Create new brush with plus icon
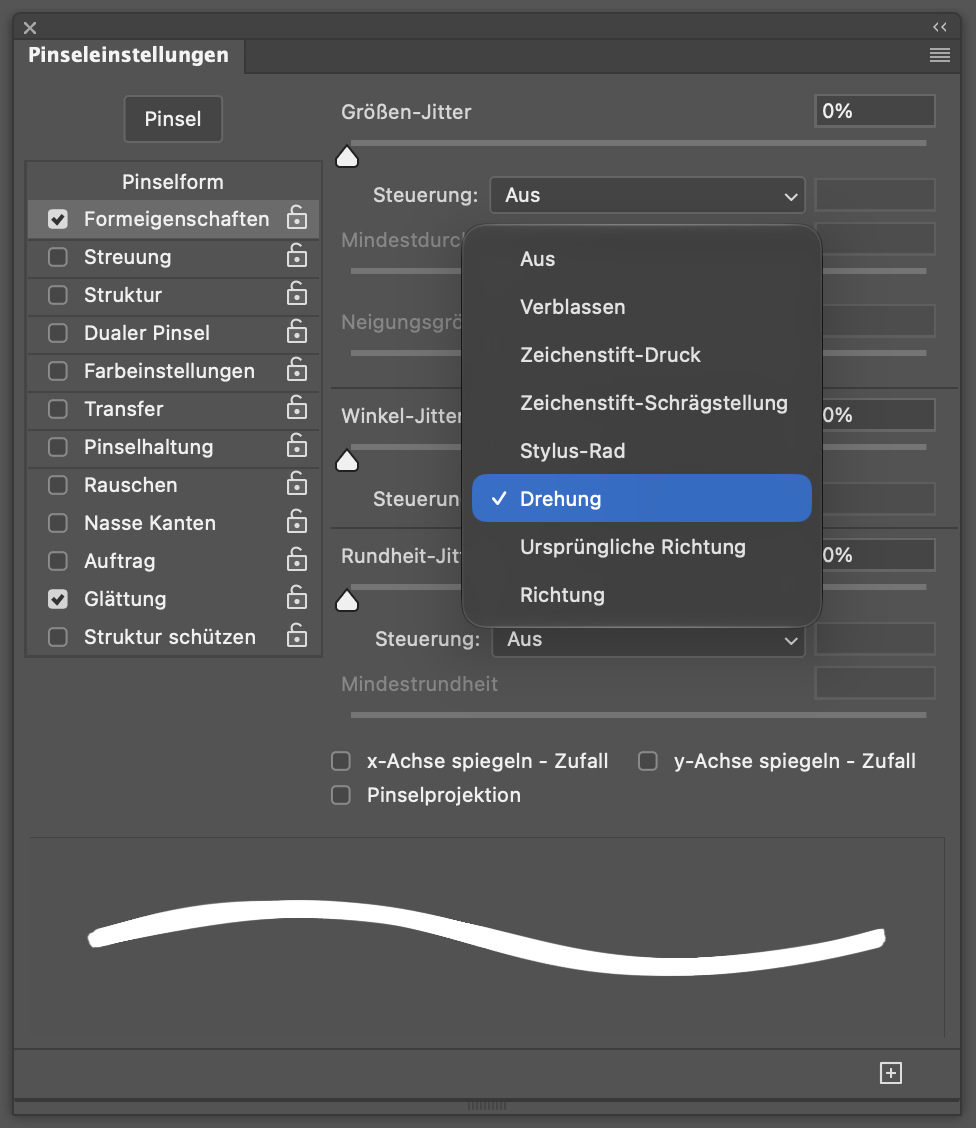 (x=890, y=1073)
